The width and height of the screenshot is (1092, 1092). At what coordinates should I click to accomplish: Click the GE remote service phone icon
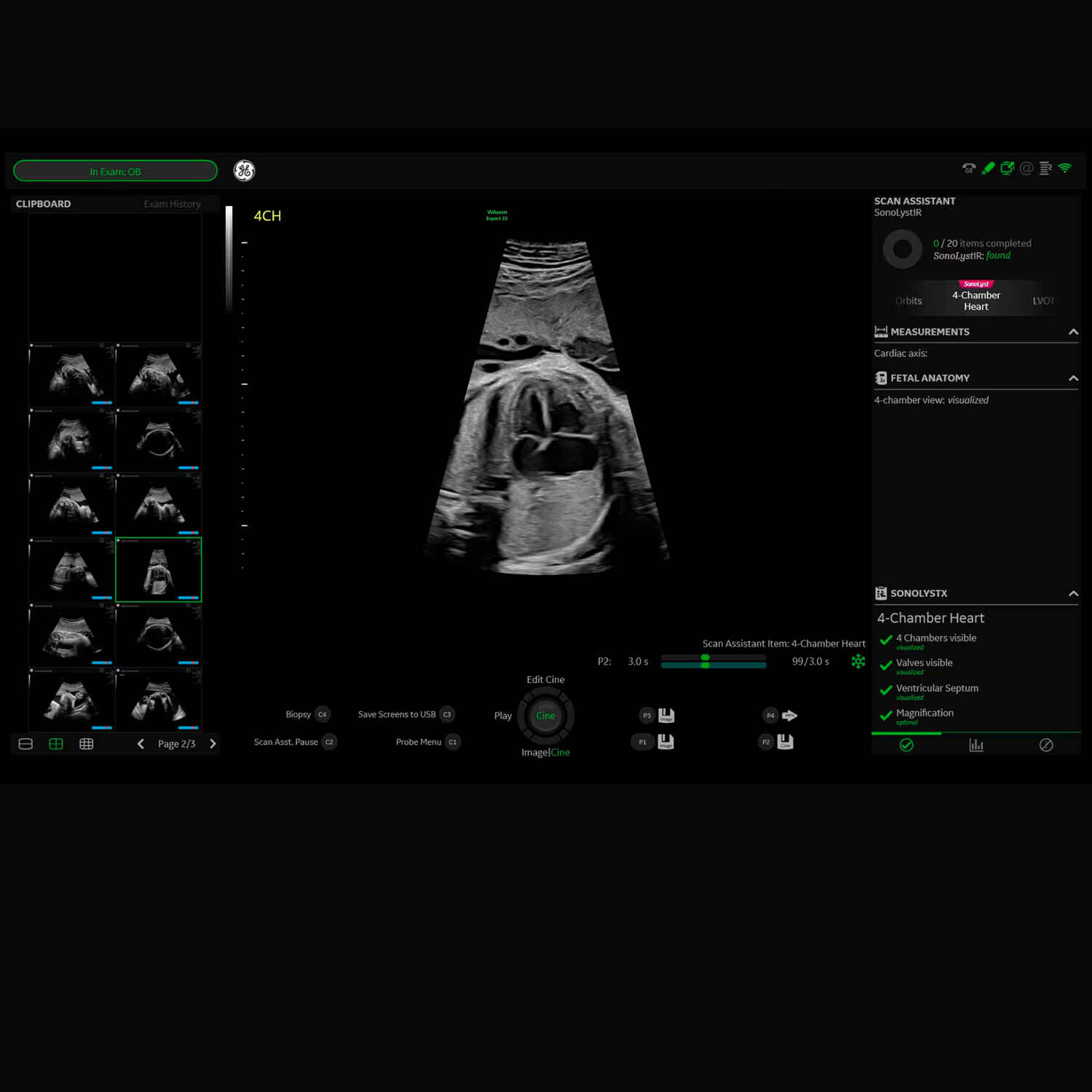(x=968, y=169)
